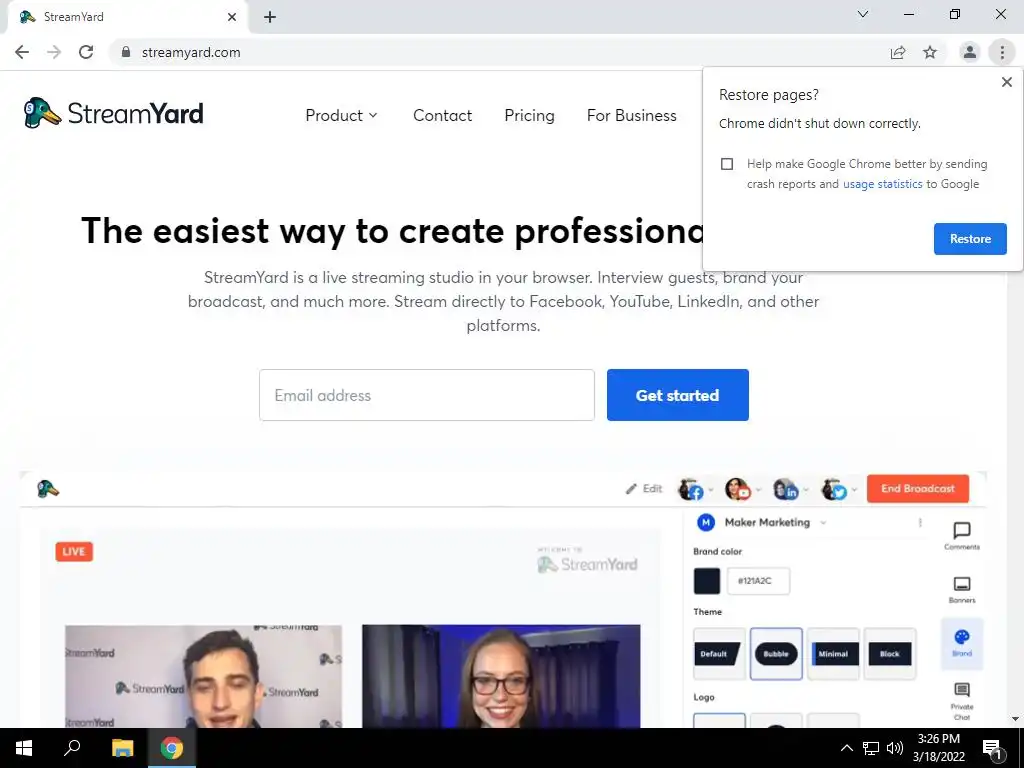Image resolution: width=1024 pixels, height=768 pixels.
Task: Click the small duck logo in demo studio
Action: (48, 488)
